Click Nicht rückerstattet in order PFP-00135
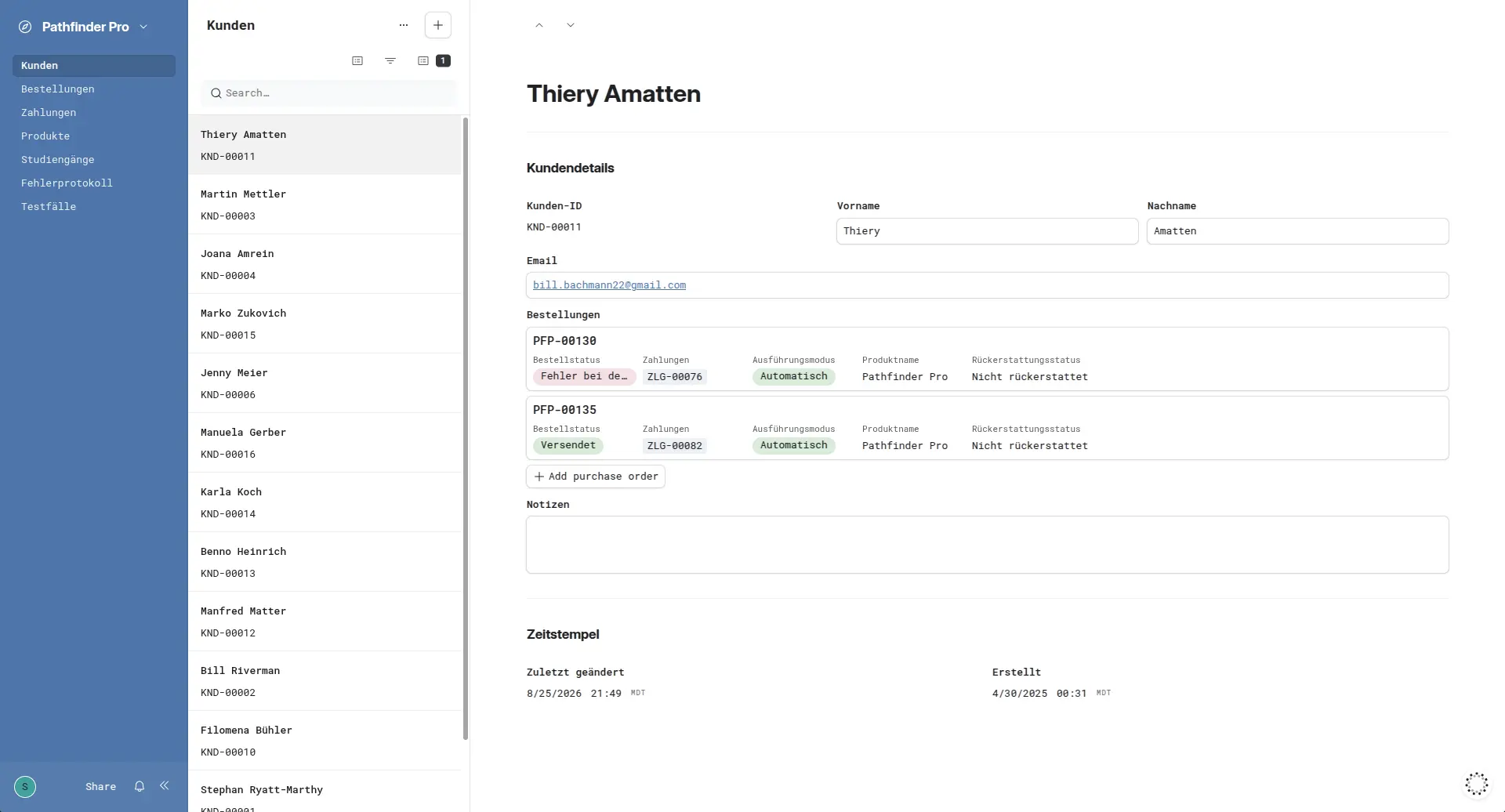This screenshot has height=812, width=1505. (x=1030, y=446)
